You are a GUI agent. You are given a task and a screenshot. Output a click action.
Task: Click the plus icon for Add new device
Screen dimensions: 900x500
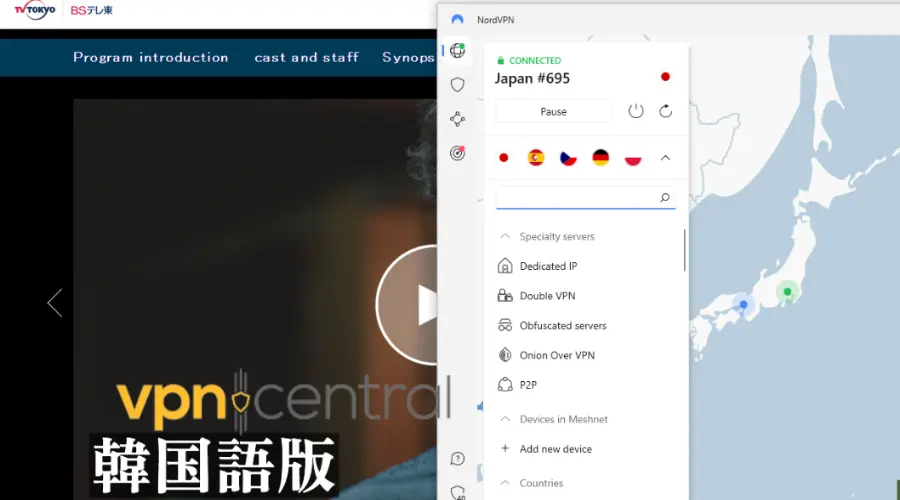click(505, 448)
